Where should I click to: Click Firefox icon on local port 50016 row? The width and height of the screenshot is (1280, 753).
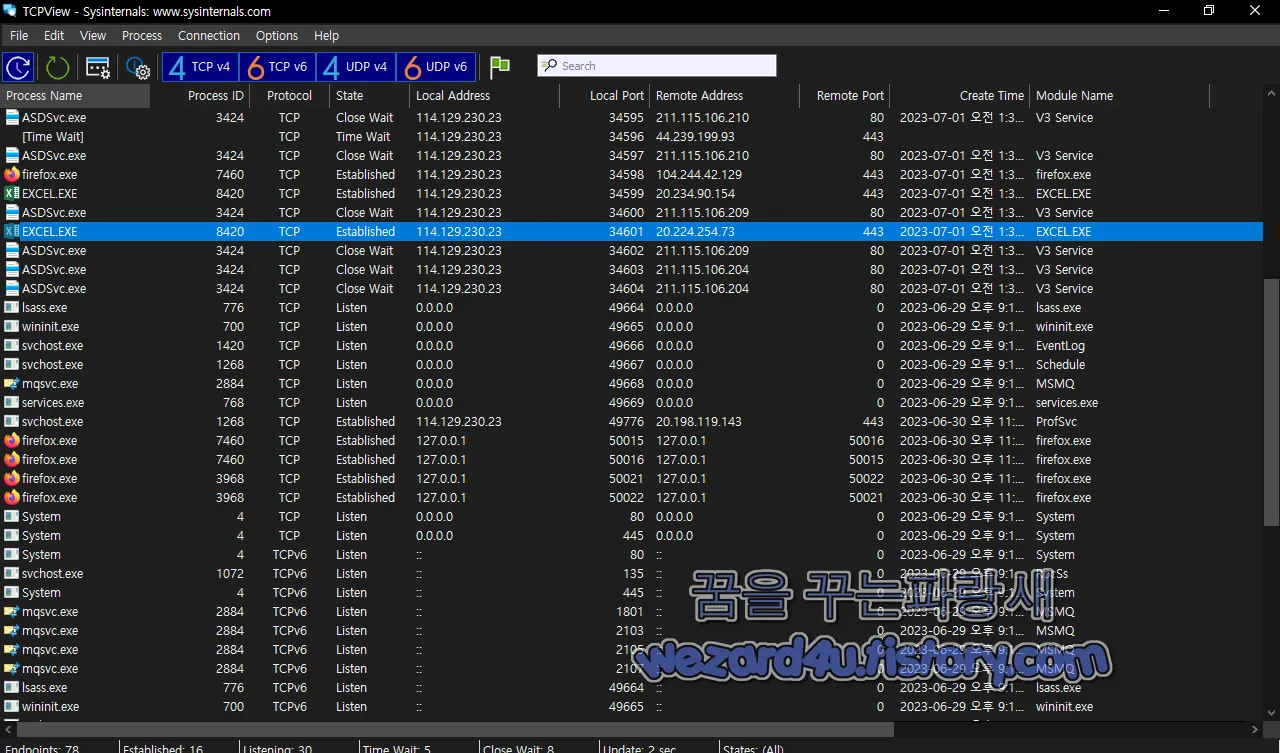click(x=12, y=459)
